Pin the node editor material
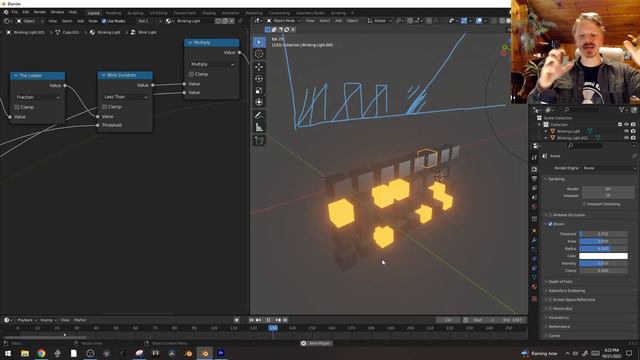The height and width of the screenshot is (360, 640). point(240,21)
